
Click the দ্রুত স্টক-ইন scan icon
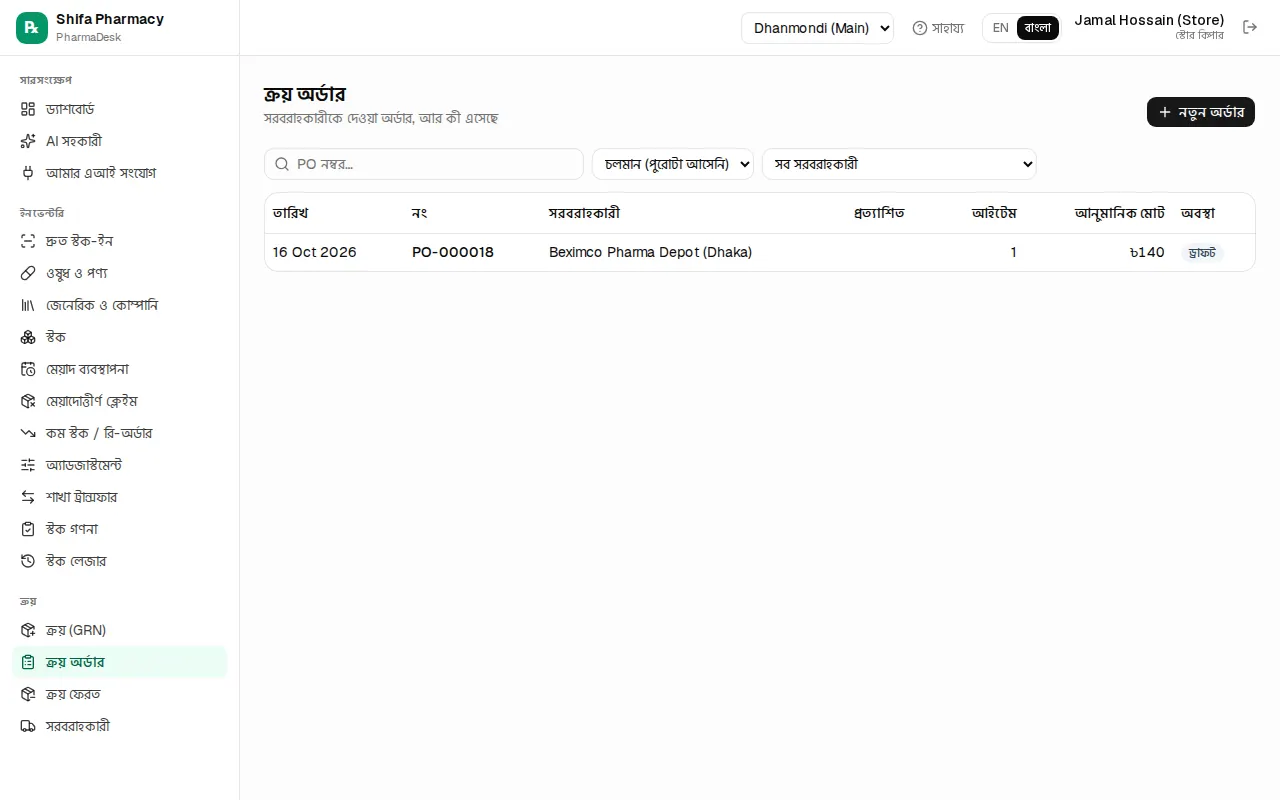tap(28, 241)
